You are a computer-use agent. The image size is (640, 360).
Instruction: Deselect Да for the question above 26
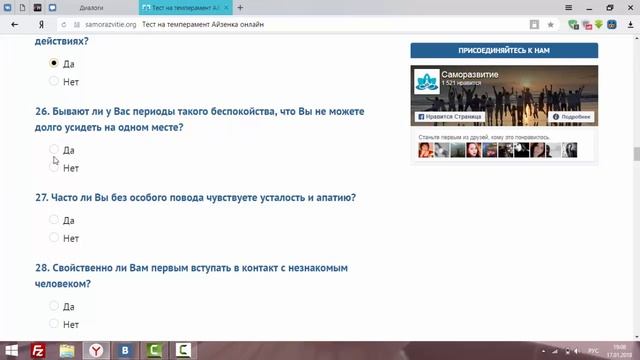click(x=53, y=63)
